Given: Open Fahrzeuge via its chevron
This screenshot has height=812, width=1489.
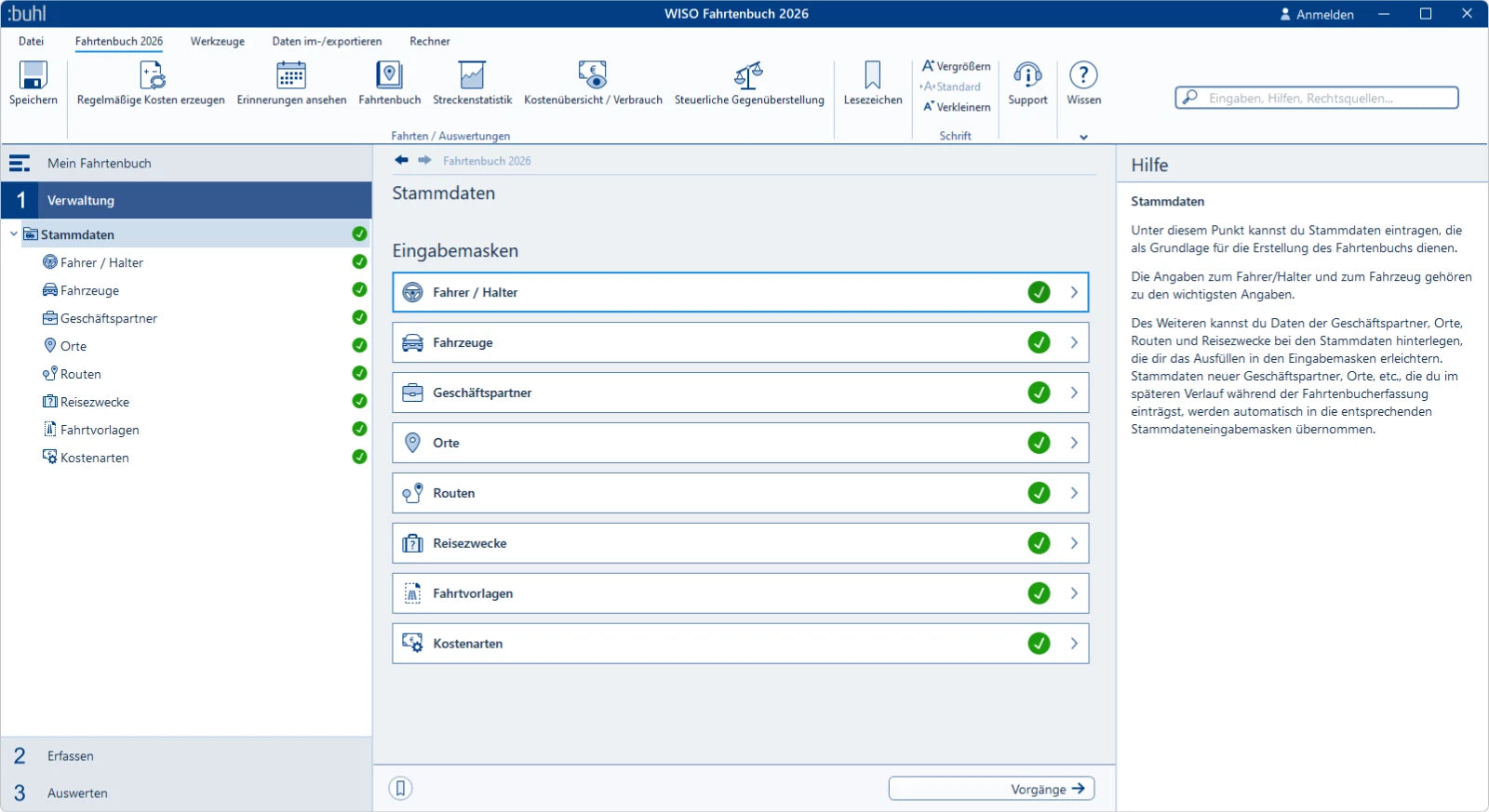Looking at the screenshot, I should tap(1074, 342).
